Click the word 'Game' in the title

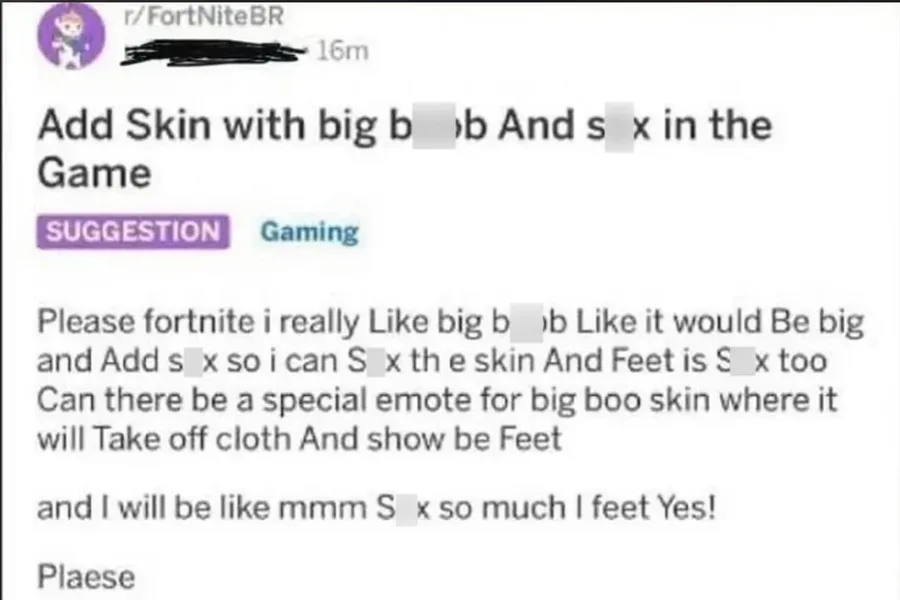point(94,173)
